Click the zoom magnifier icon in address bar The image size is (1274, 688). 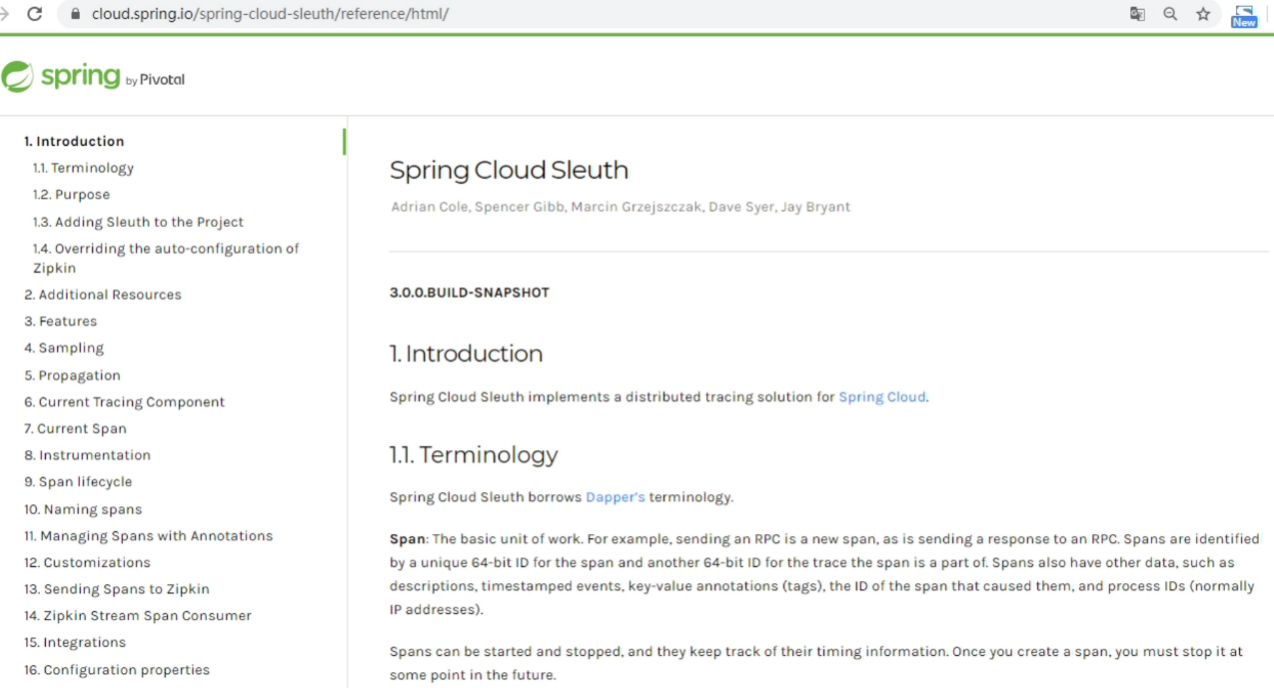click(1170, 14)
